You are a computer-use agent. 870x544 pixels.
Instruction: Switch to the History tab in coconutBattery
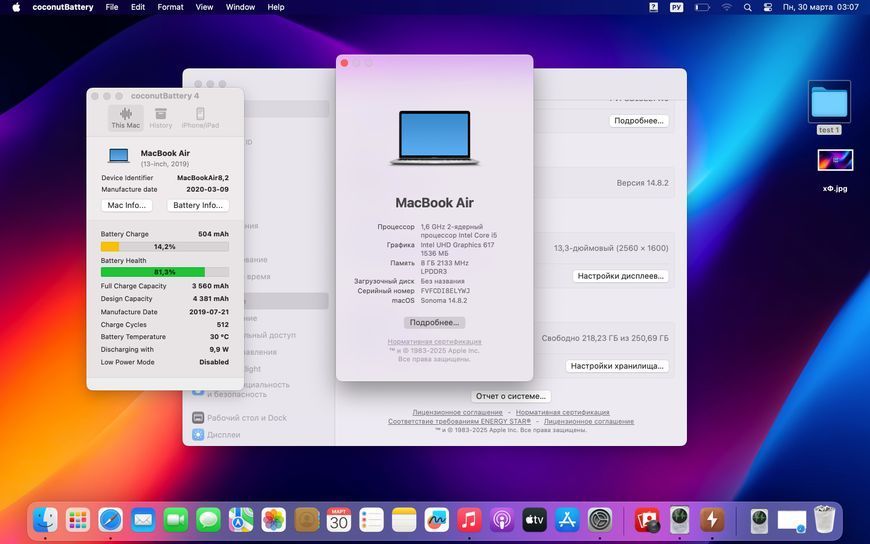(x=161, y=118)
